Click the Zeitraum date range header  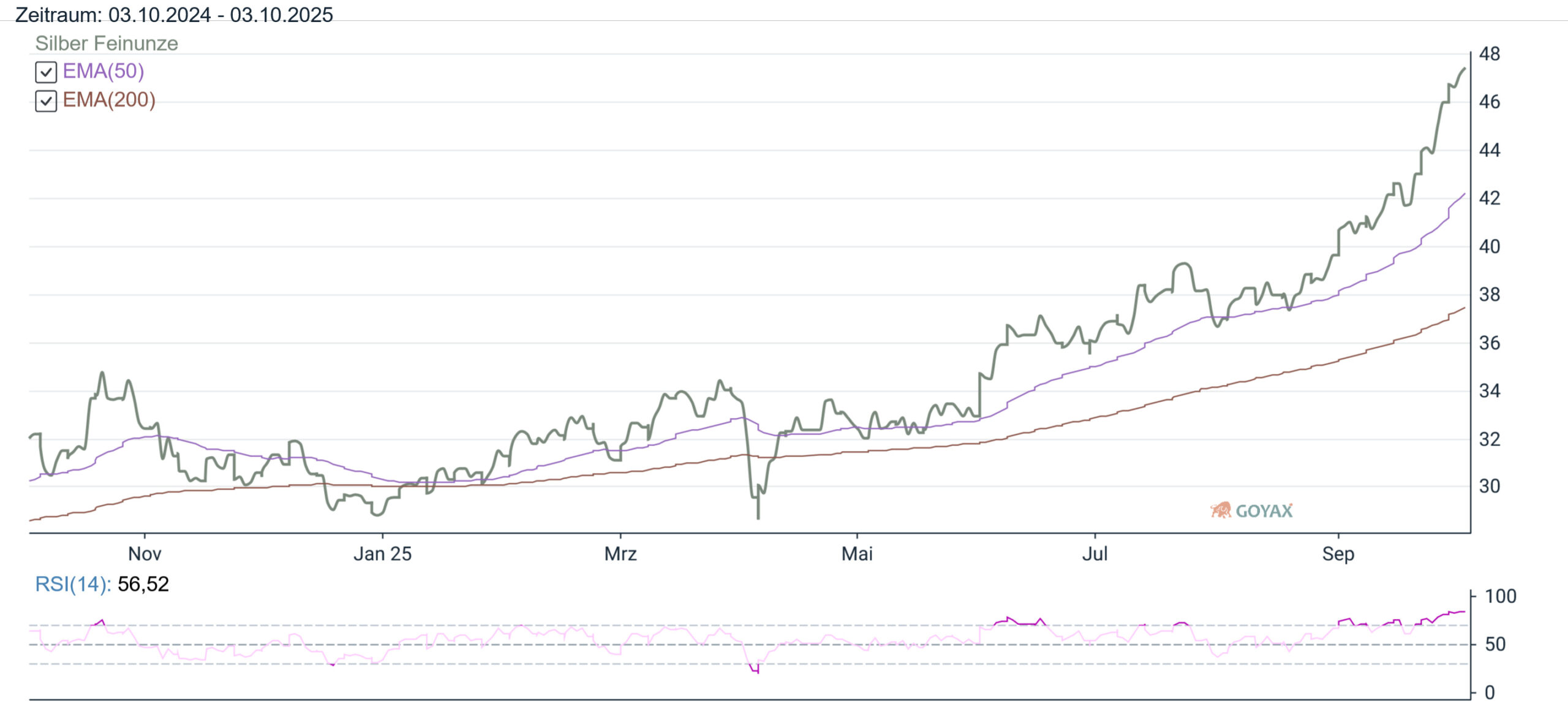coord(174,15)
